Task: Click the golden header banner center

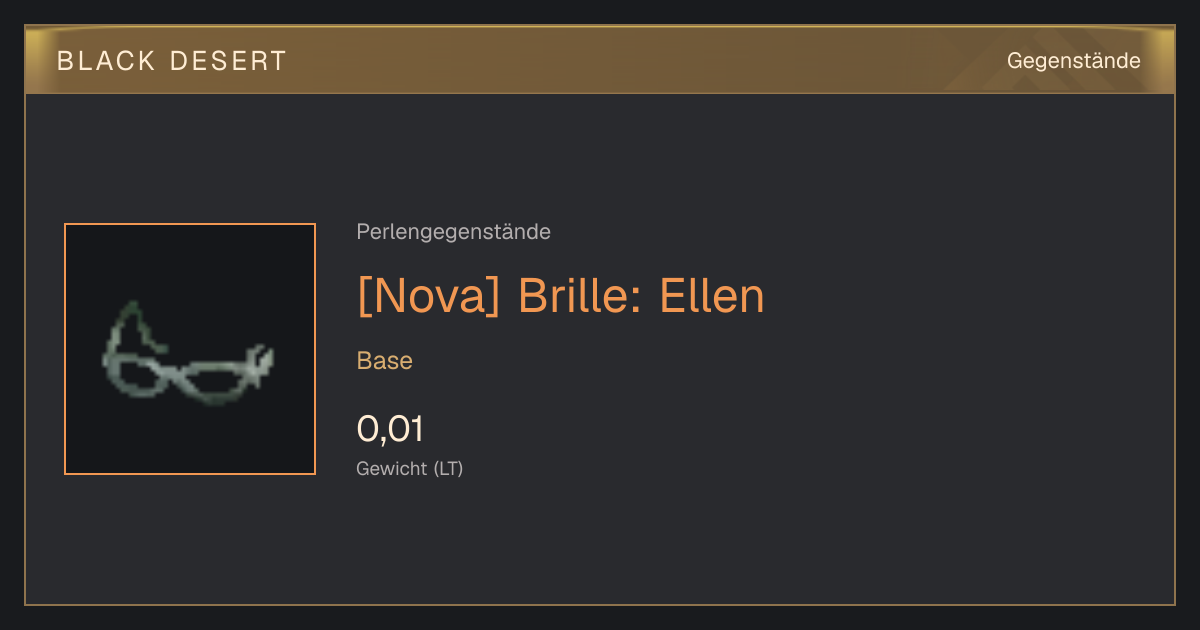Action: pyautogui.click(x=600, y=61)
